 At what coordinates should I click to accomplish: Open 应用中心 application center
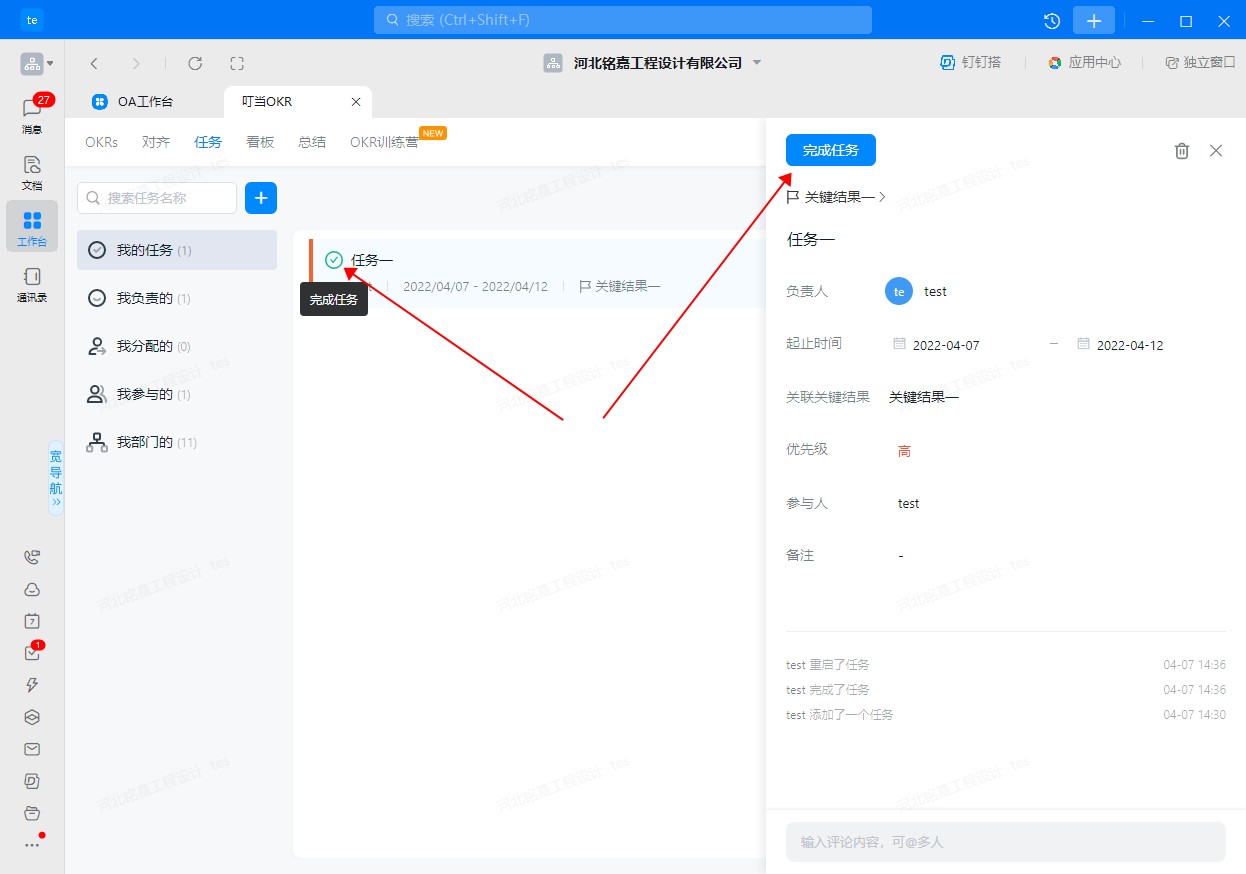(x=1085, y=62)
